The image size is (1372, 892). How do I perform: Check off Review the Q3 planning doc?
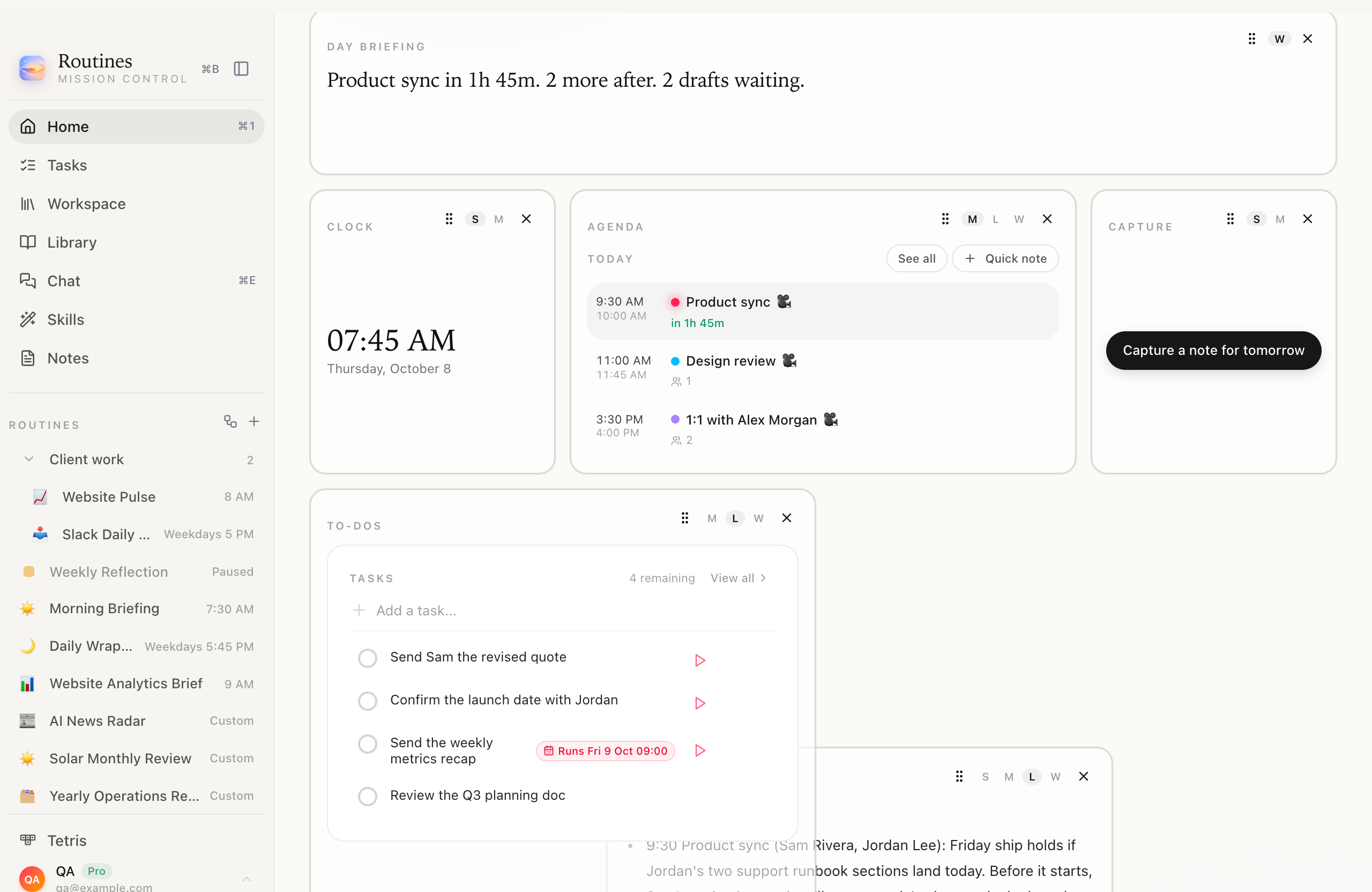(x=367, y=796)
